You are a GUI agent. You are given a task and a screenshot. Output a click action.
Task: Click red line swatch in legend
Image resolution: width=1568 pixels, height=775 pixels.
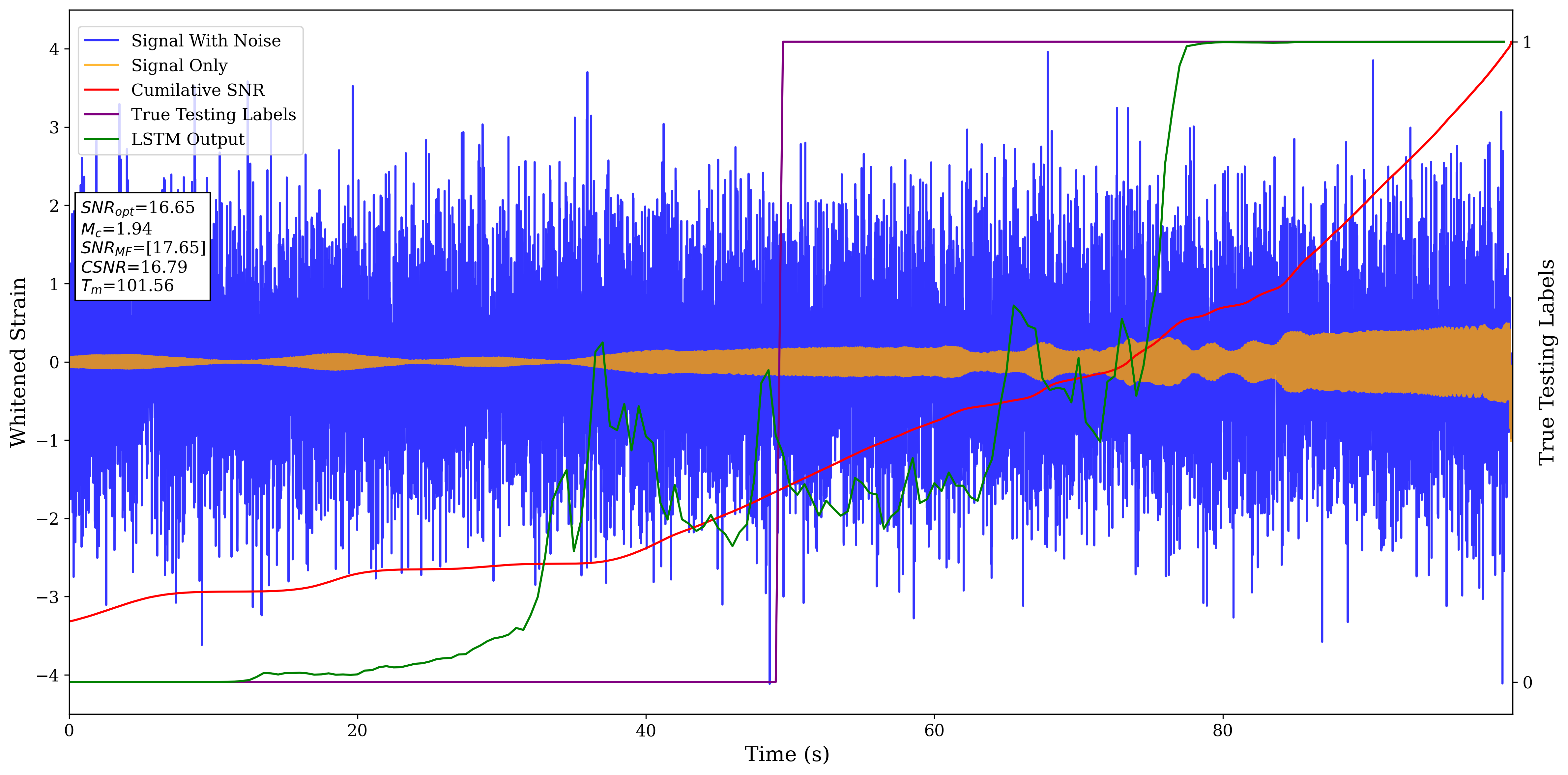pyautogui.click(x=101, y=90)
